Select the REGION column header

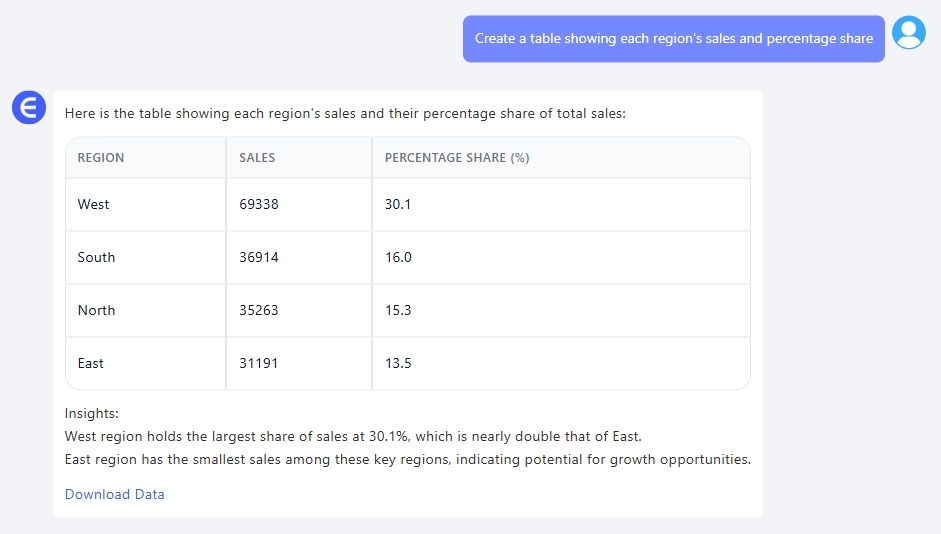coord(101,158)
